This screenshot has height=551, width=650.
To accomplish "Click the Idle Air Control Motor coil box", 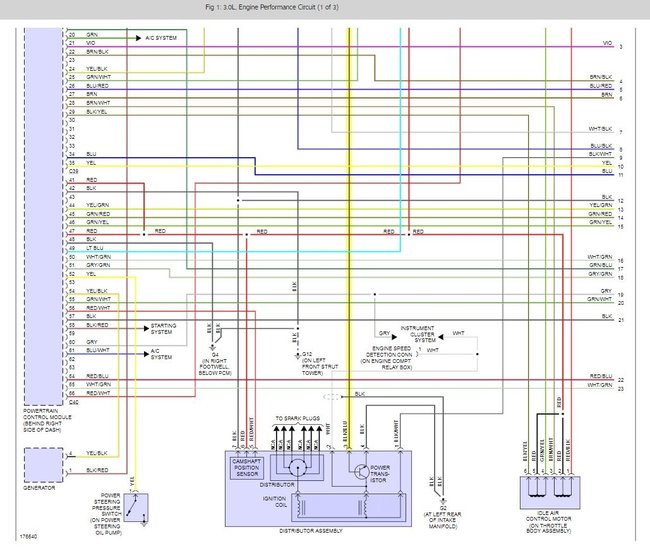I will click(550, 492).
